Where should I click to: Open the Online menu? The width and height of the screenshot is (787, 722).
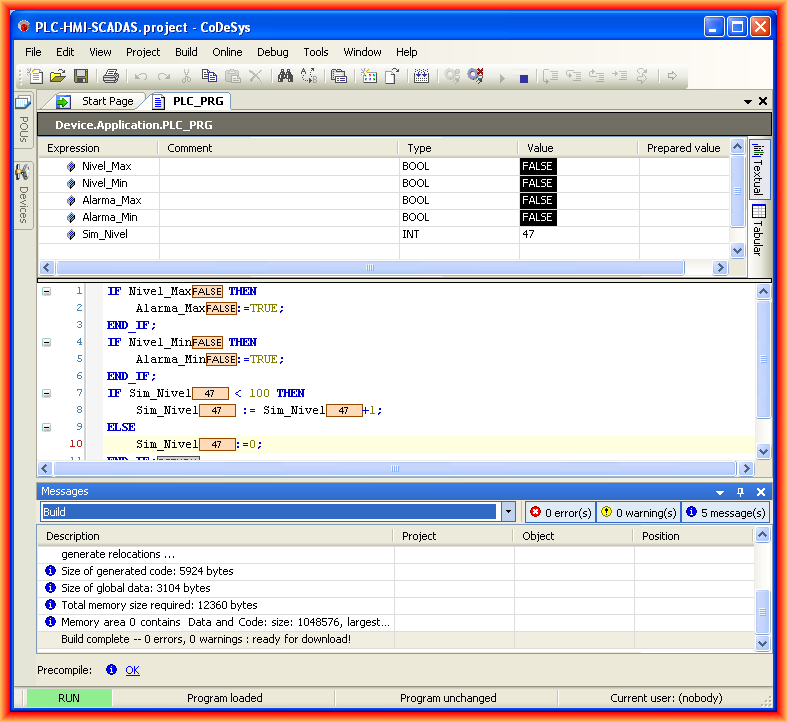pos(227,52)
